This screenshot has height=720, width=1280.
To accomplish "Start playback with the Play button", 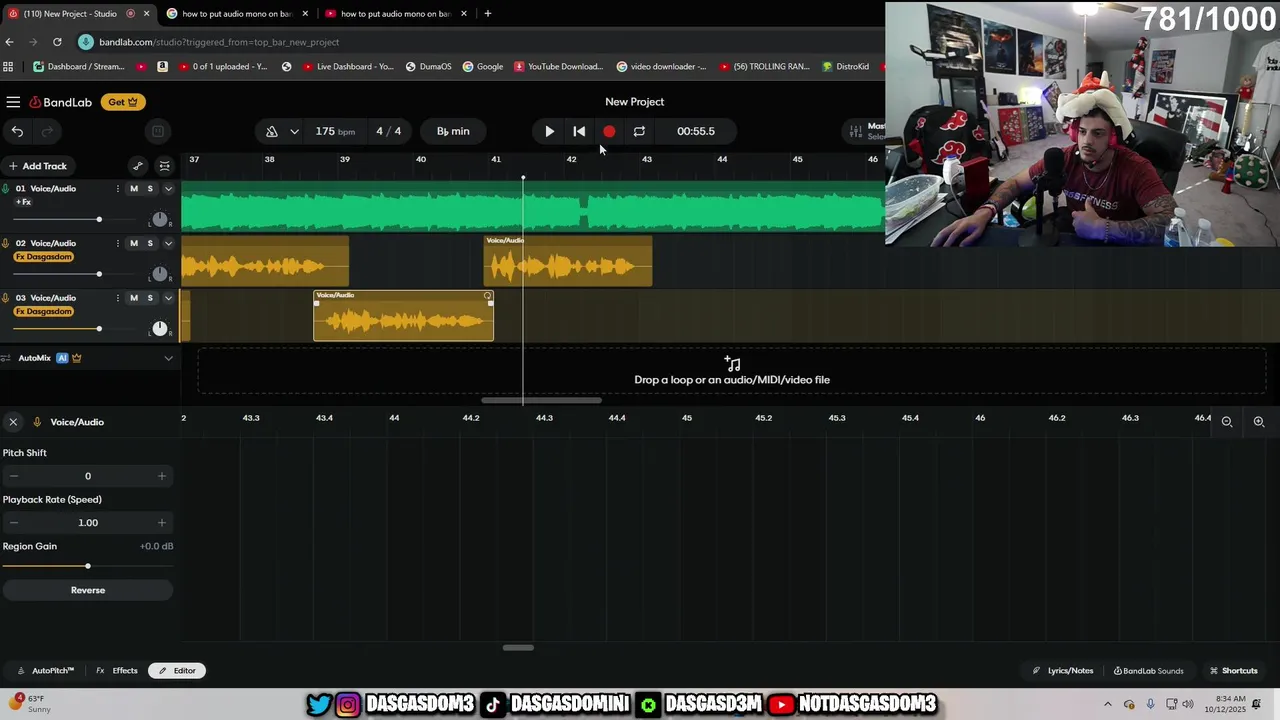I will 549,131.
